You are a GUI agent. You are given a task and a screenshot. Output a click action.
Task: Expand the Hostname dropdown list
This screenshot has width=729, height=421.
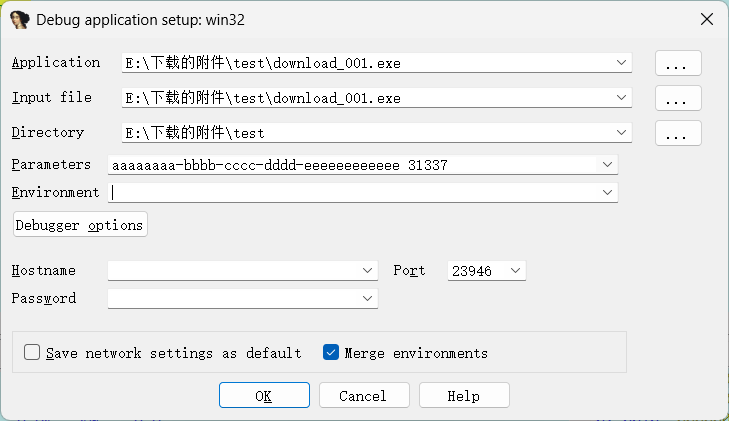[367, 270]
